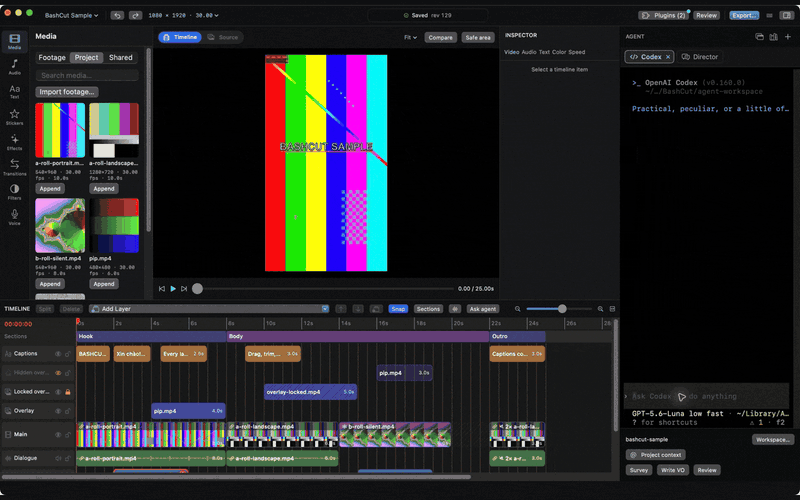Click the Project context button
The image size is (800, 500).
click(656, 455)
